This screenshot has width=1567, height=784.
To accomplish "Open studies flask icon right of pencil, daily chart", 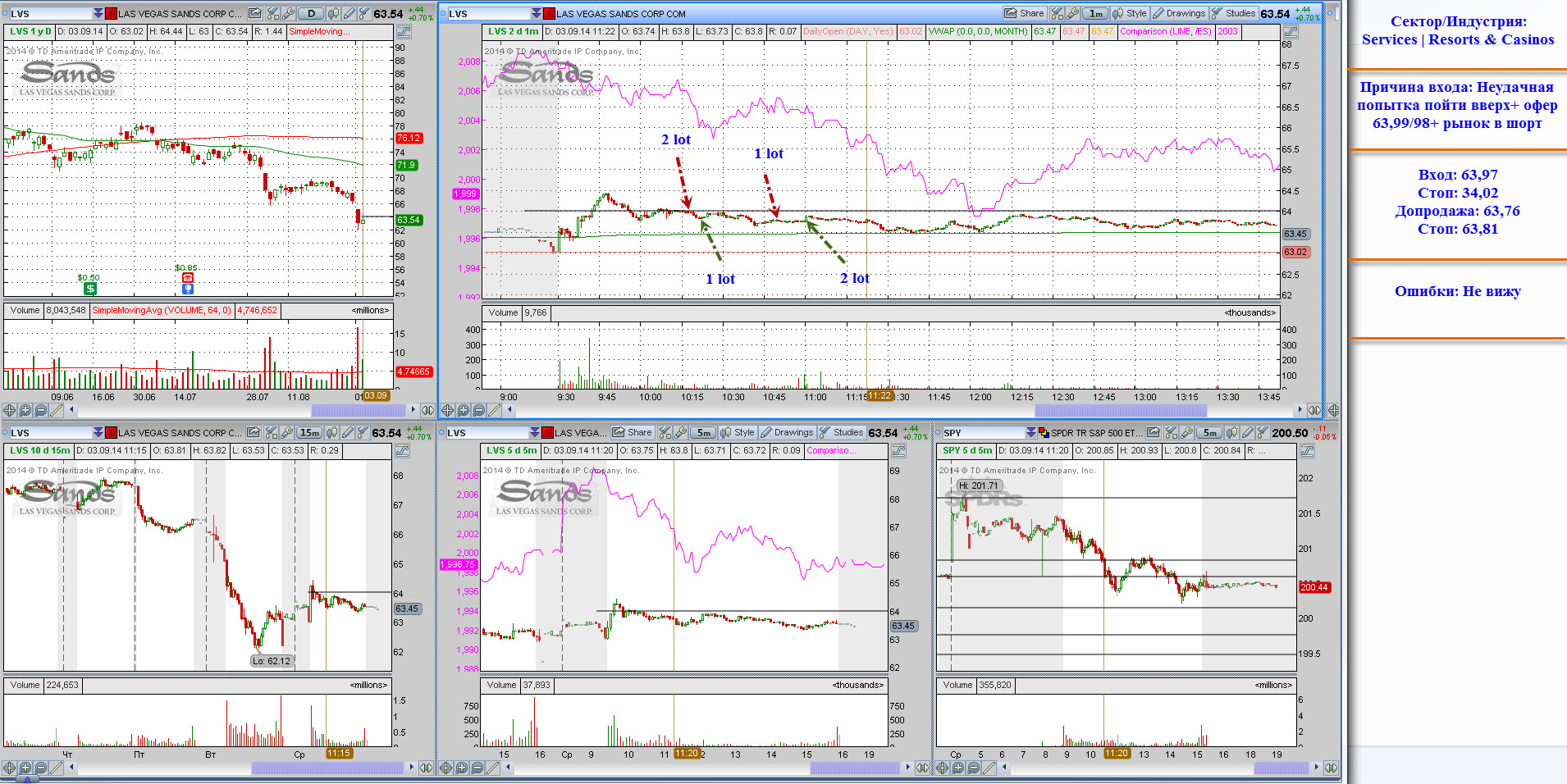I will (364, 14).
